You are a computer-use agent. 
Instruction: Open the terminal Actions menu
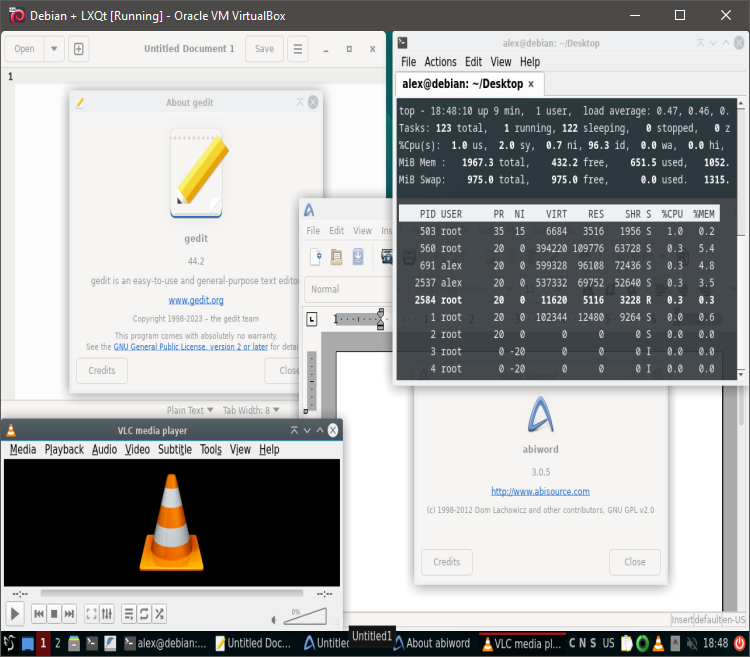coord(440,62)
